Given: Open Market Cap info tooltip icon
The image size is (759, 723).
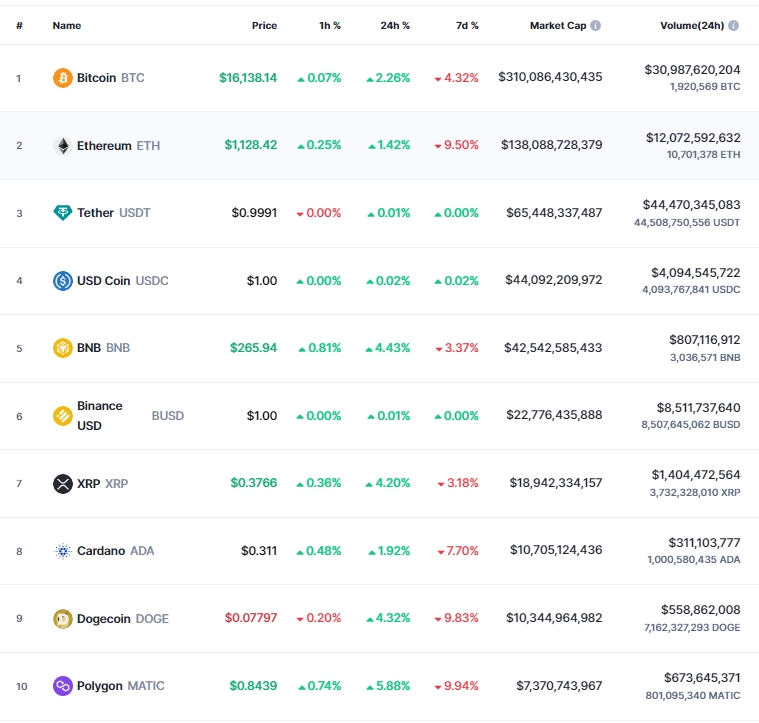Looking at the screenshot, I should point(595,26).
